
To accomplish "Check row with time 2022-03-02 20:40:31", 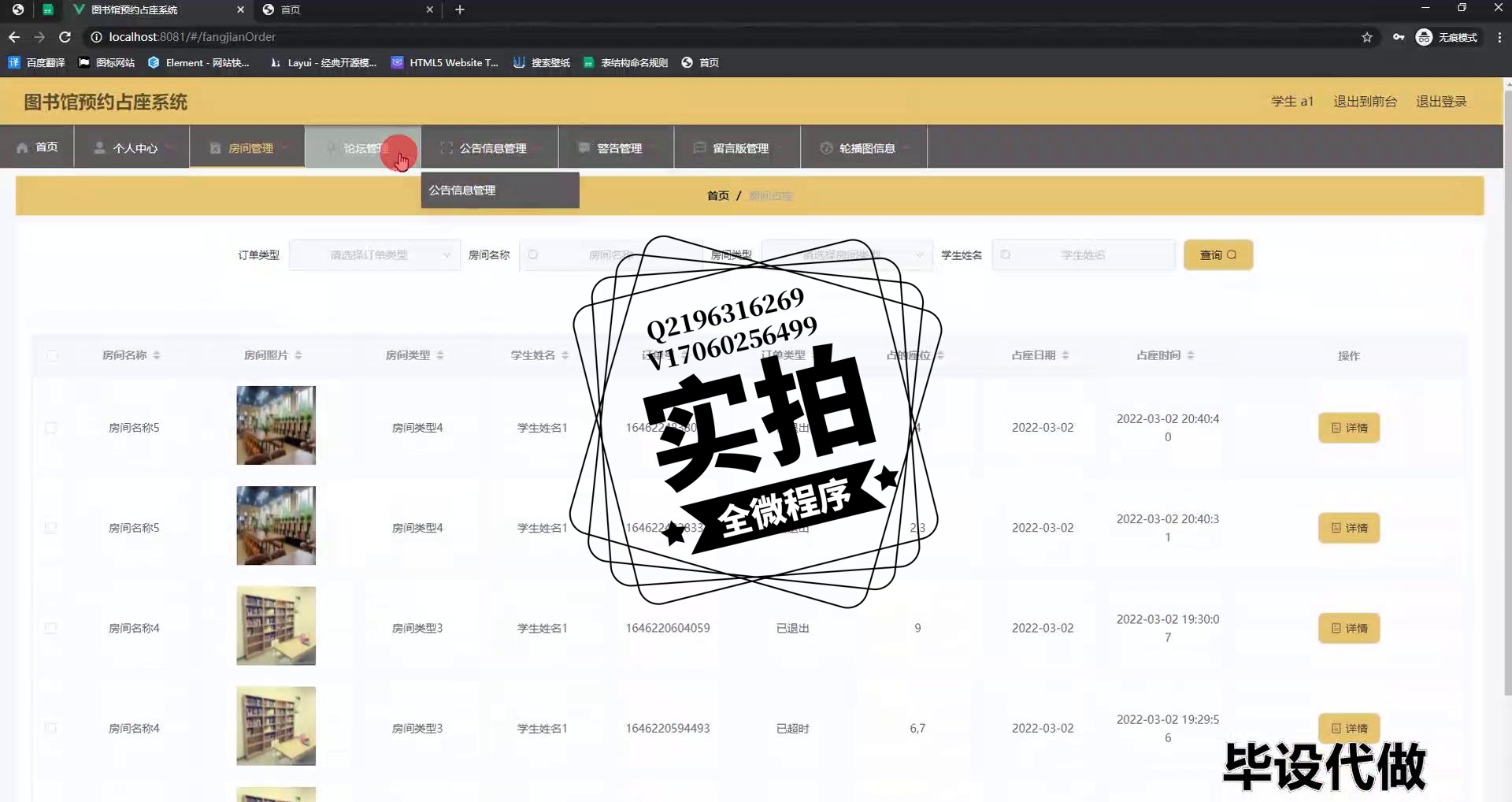I will (51, 528).
